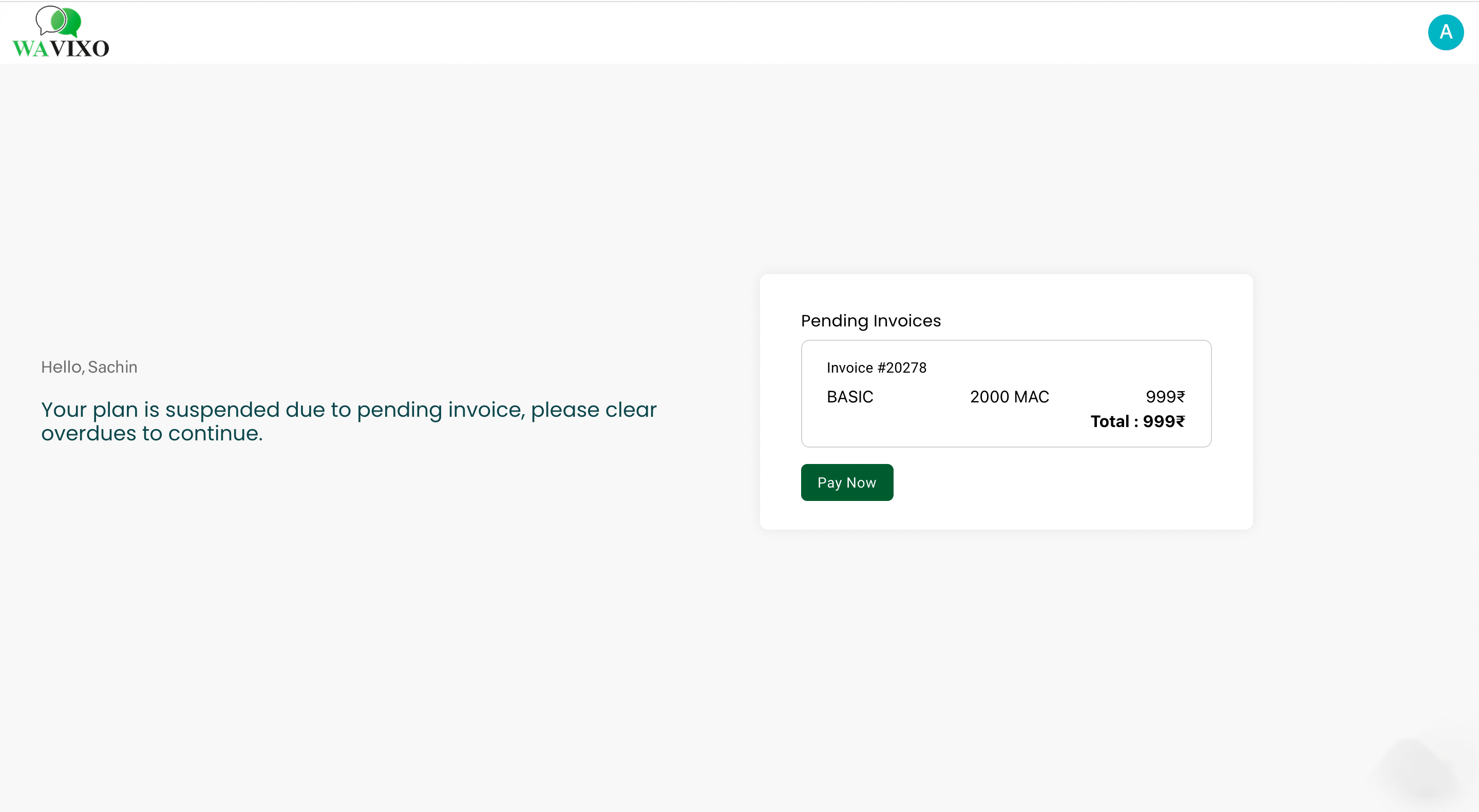Screen dimensions: 1479x812
Task: Click the speech bubble graphic in logo
Action: tap(58, 21)
